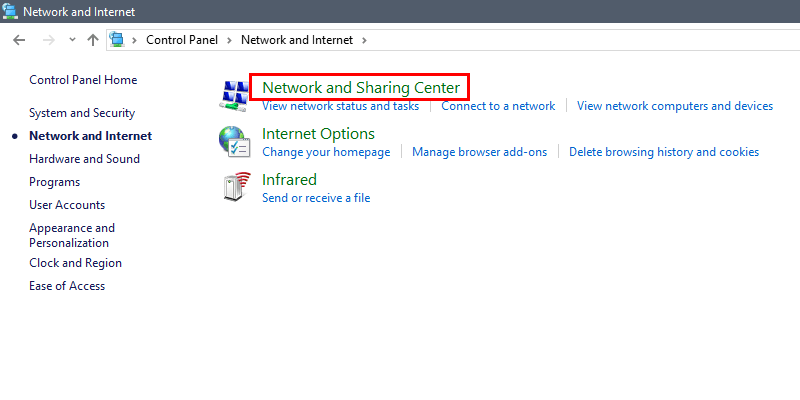This screenshot has width=800, height=400.
Task: Open the Infrared heading
Action: pyautogui.click(x=289, y=180)
